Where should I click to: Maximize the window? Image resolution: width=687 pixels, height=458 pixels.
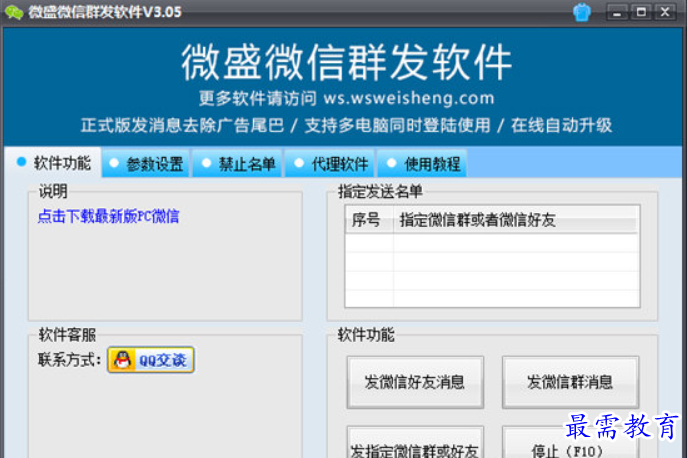pyautogui.click(x=641, y=12)
